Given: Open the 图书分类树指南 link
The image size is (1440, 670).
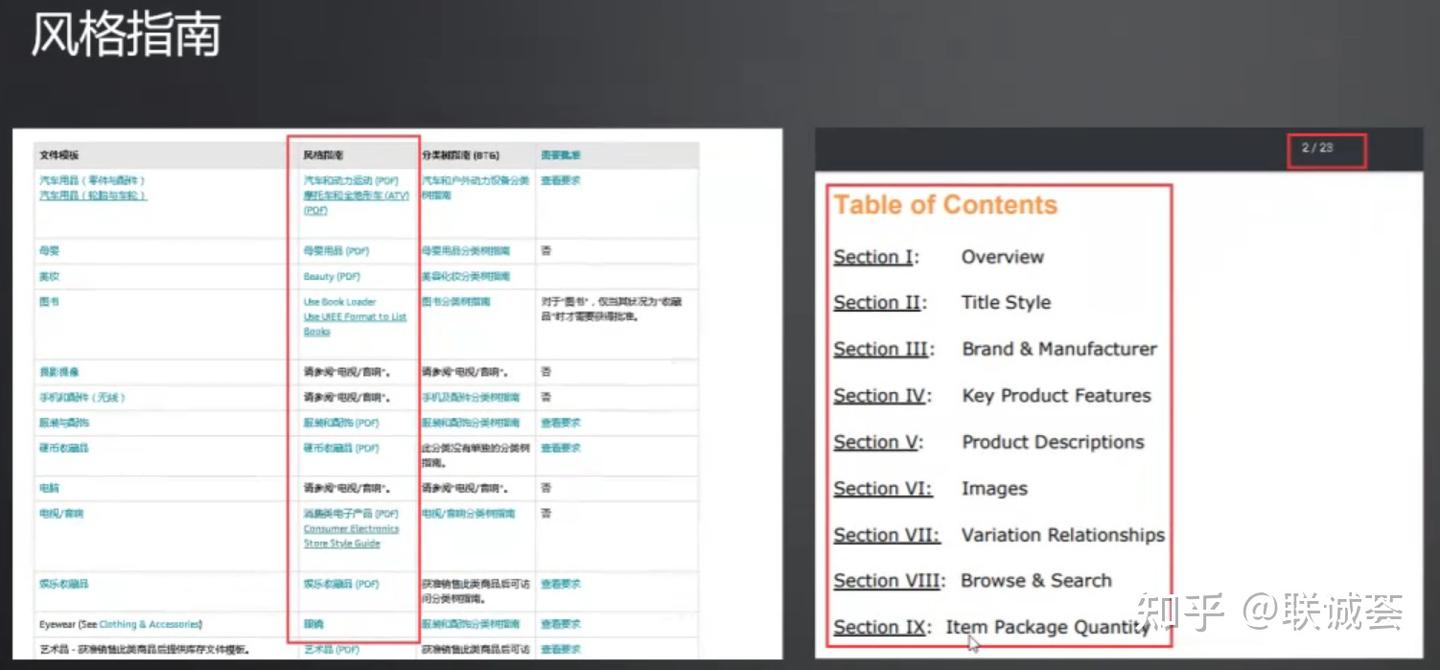Looking at the screenshot, I should 455,301.
